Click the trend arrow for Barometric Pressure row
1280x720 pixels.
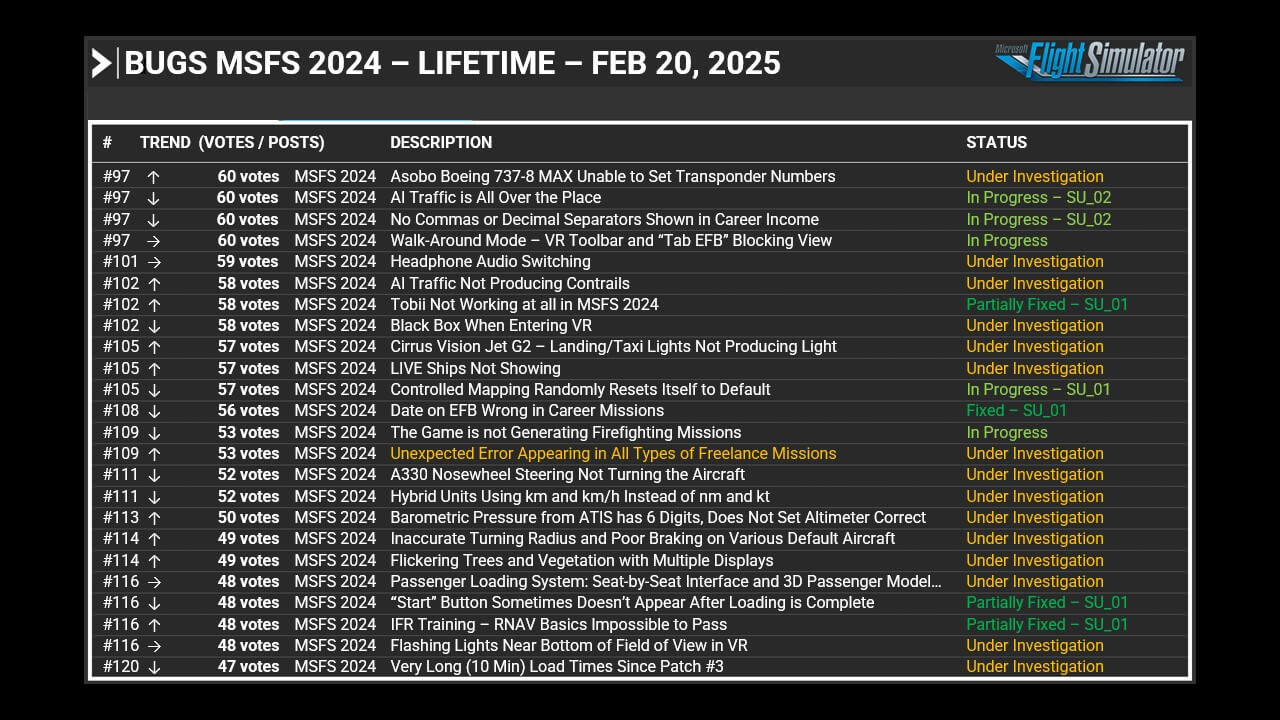tap(153, 518)
